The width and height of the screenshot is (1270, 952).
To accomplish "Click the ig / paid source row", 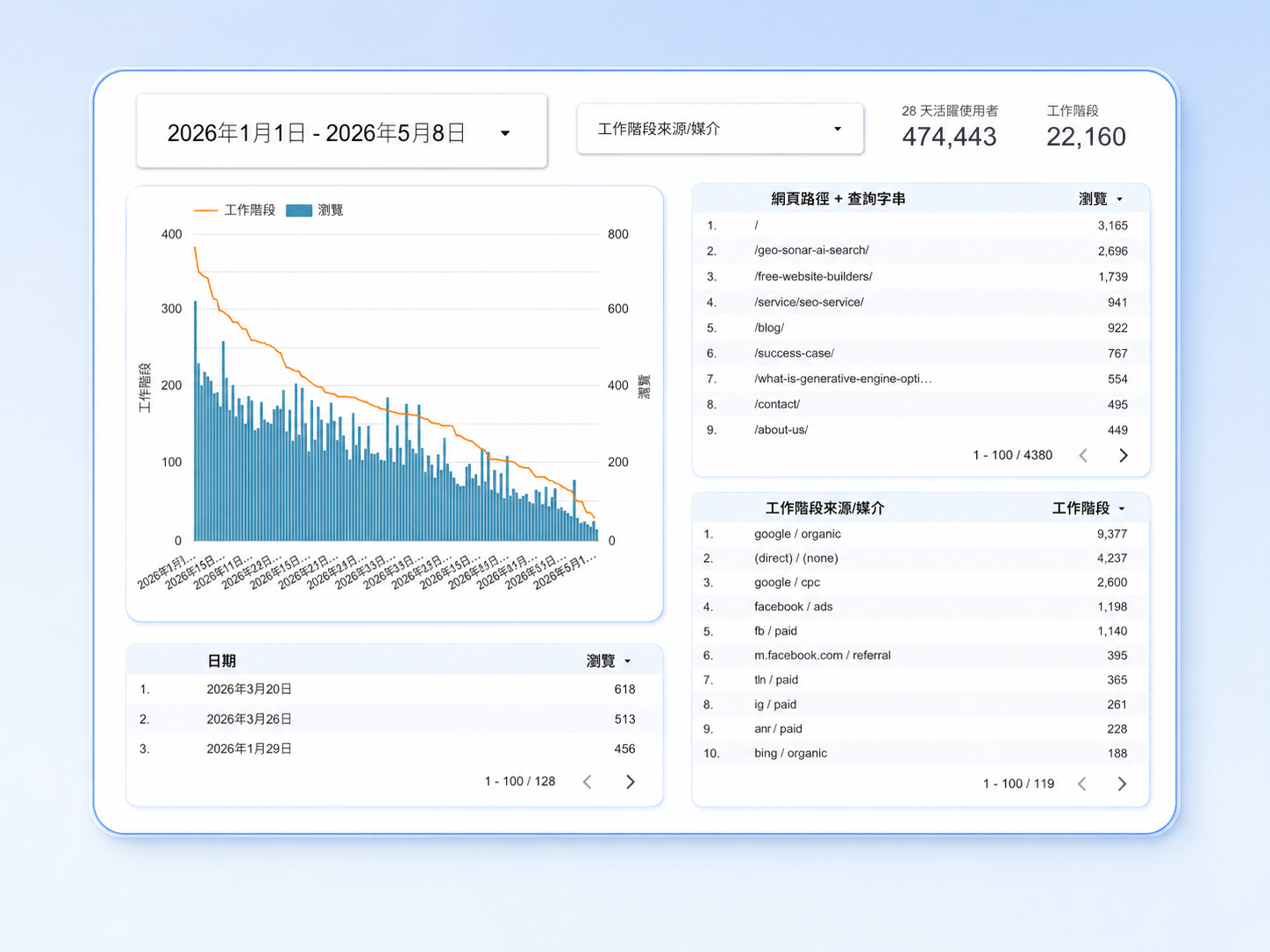I will coord(921,705).
